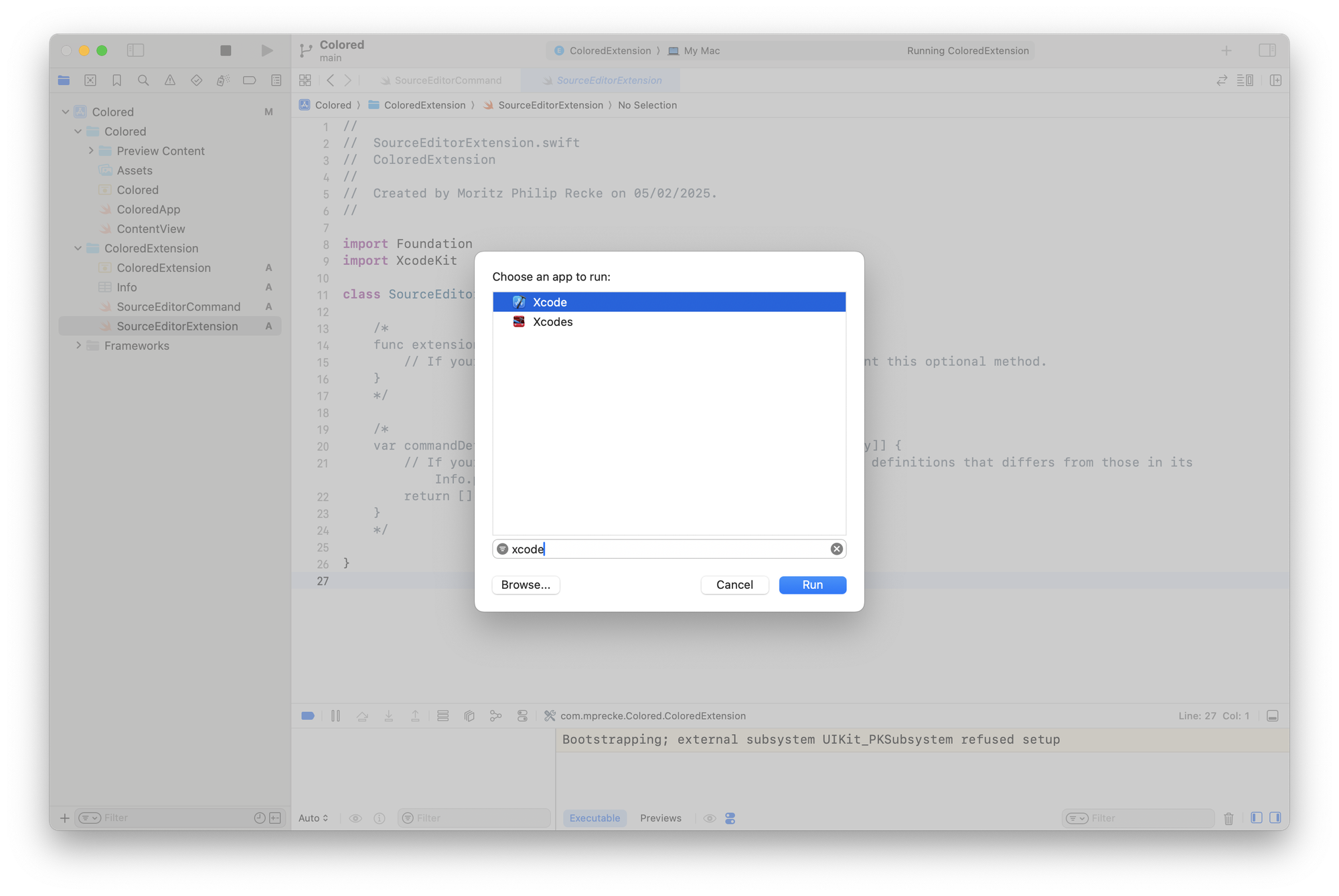The image size is (1339, 896).
Task: Click the Colored branch icon in toolbar
Action: point(306,50)
